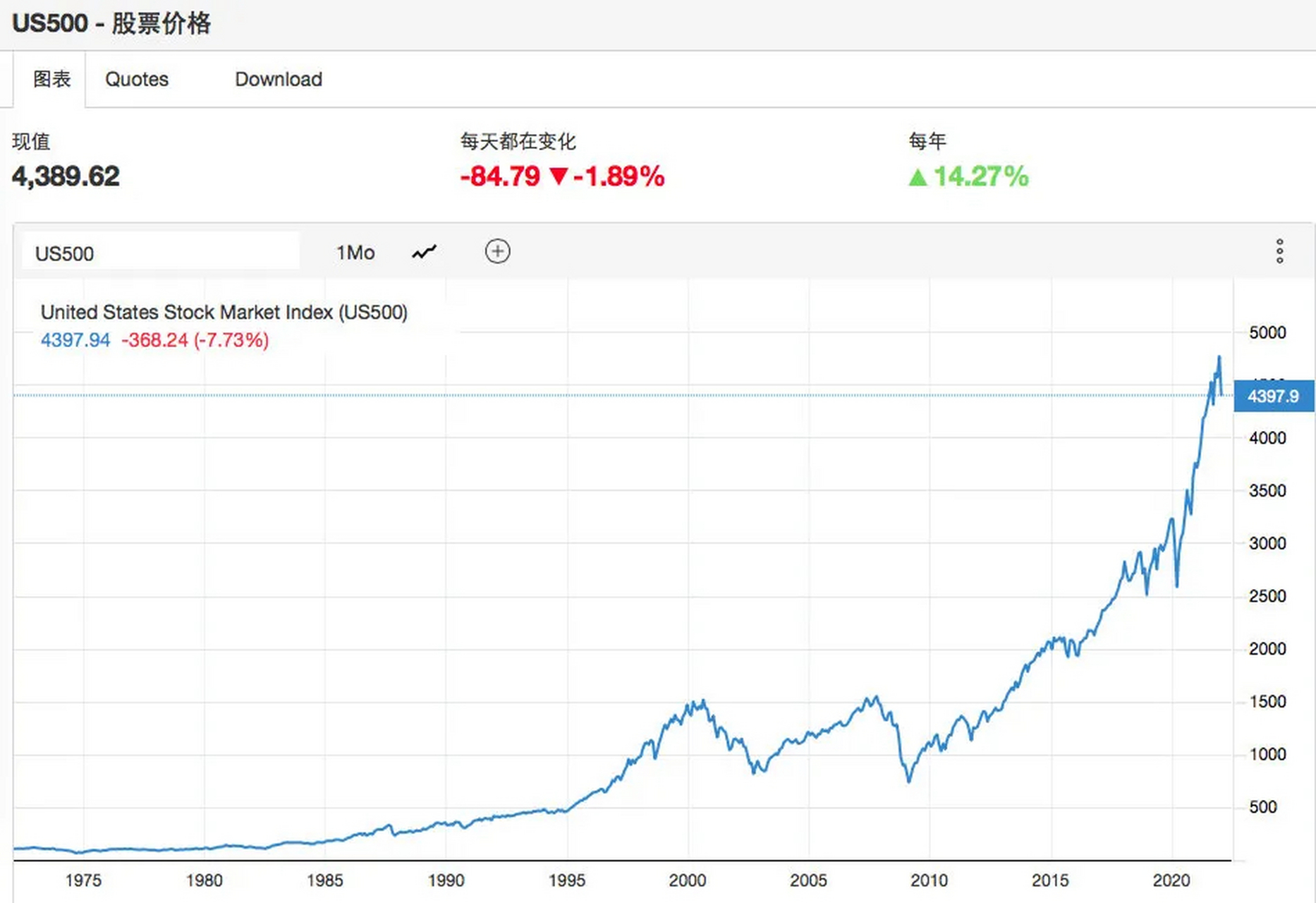This screenshot has width=1316, height=903.
Task: Click the 每年 label
Action: 927,142
